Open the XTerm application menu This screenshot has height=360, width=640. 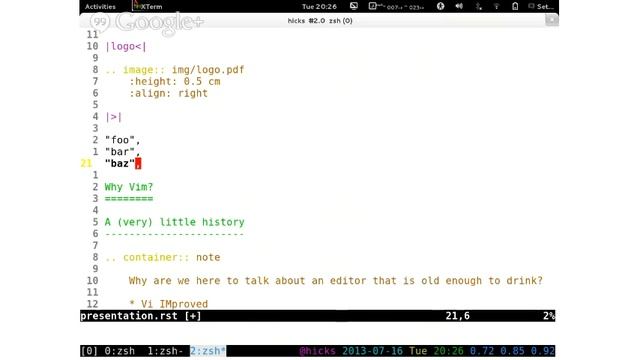click(148, 7)
